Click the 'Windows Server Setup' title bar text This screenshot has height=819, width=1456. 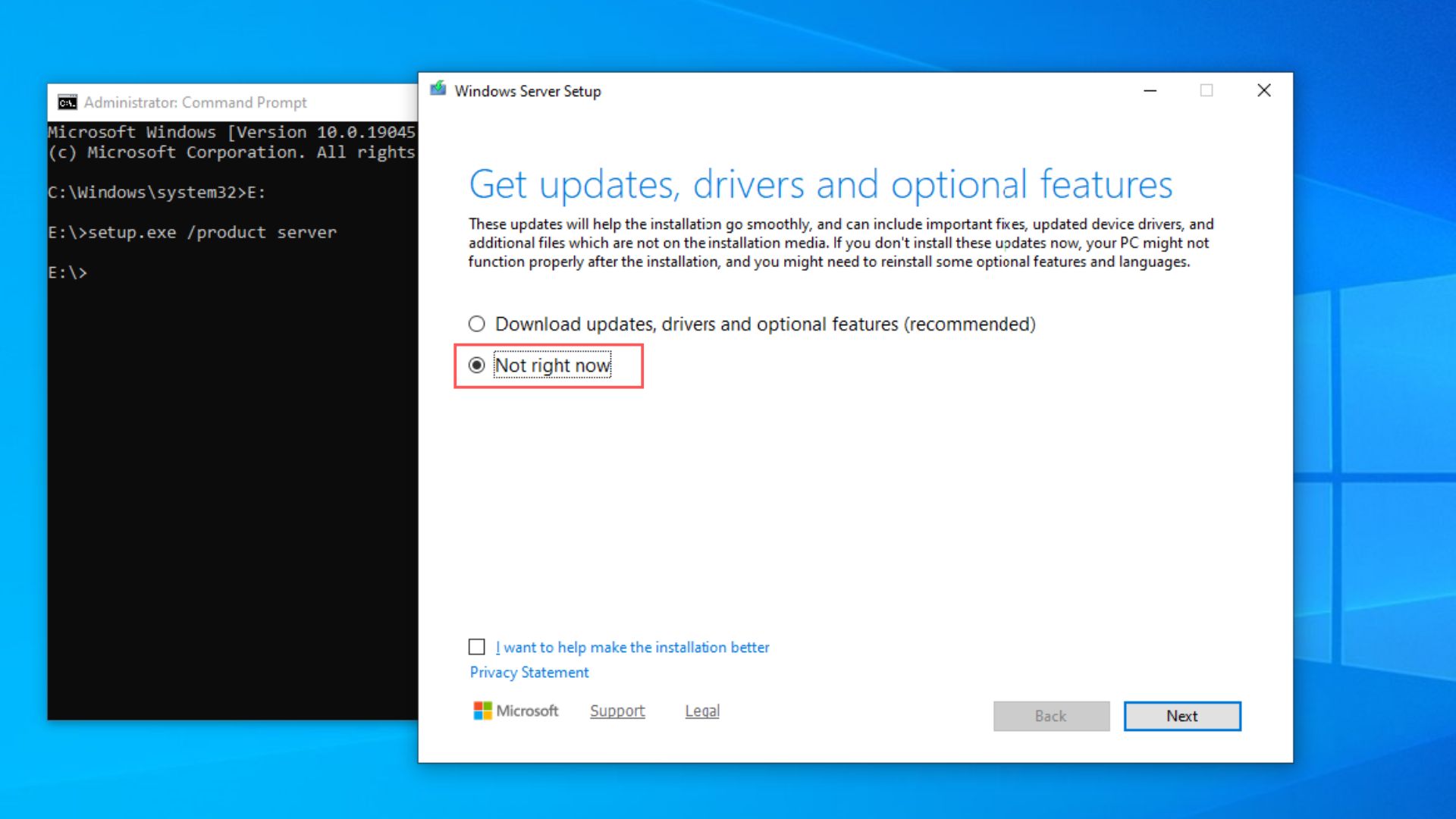[x=527, y=90]
